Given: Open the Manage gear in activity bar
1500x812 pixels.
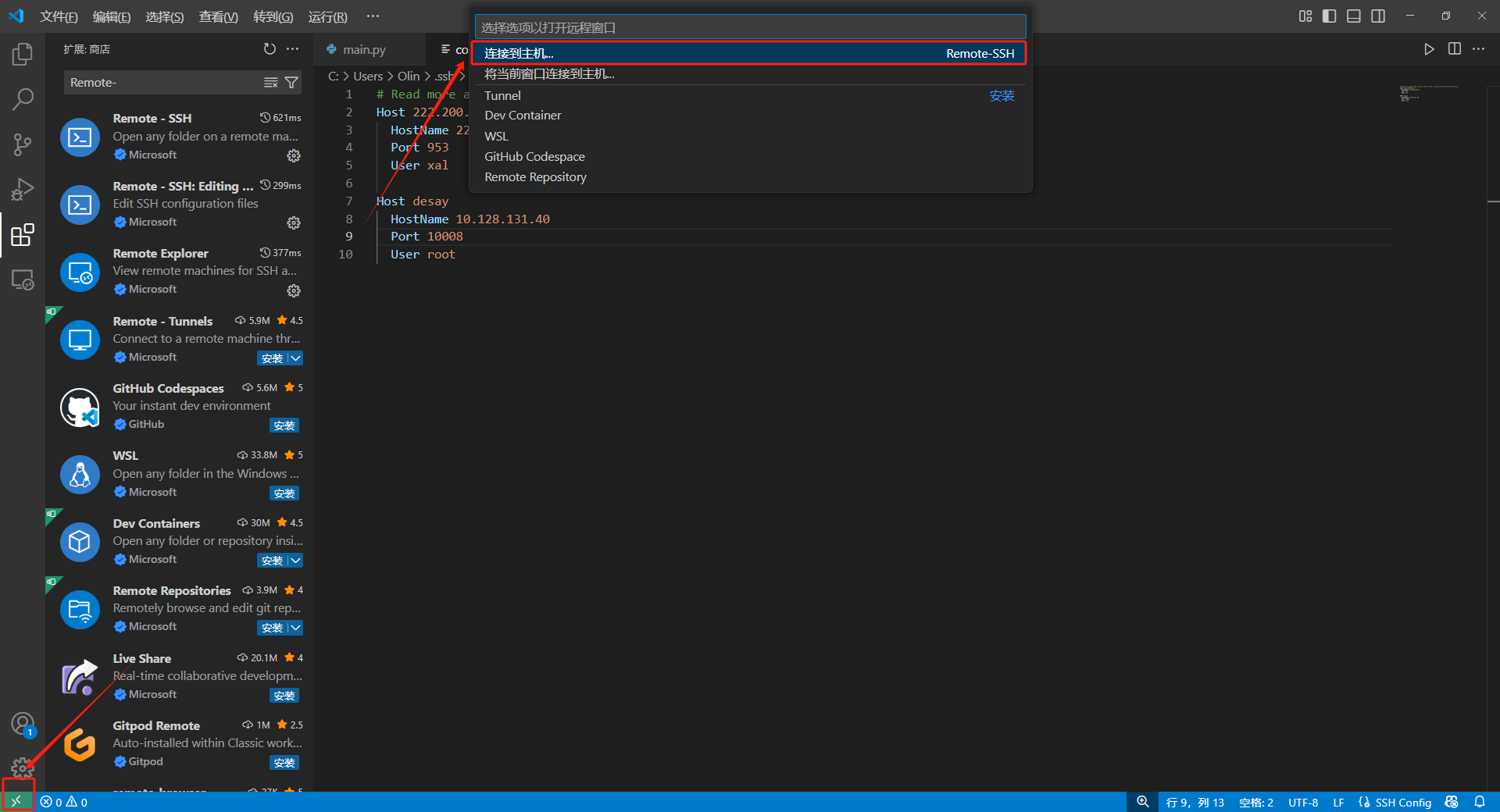Looking at the screenshot, I should pyautogui.click(x=23, y=767).
